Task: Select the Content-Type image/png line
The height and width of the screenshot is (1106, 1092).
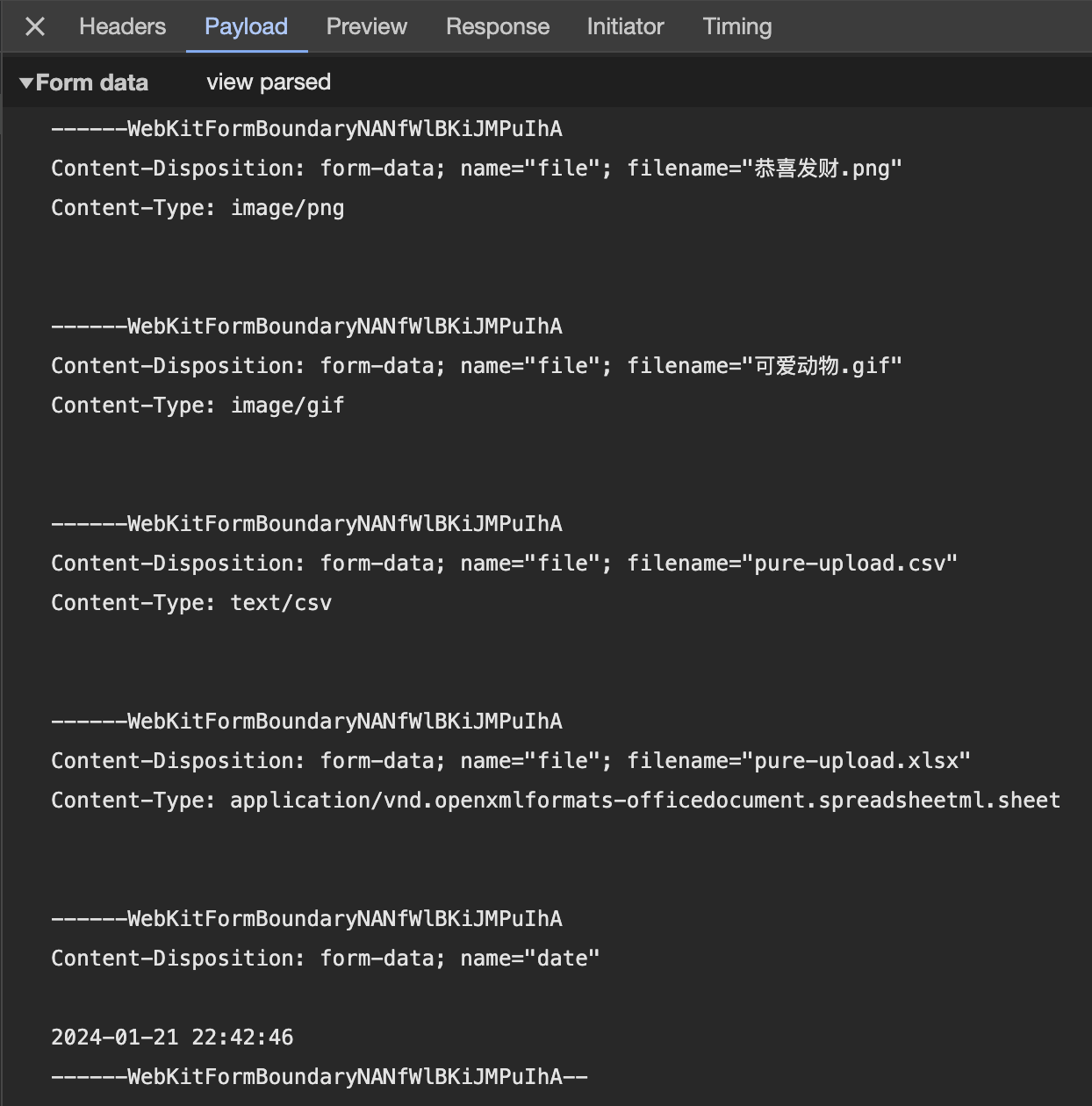Action: [x=198, y=208]
